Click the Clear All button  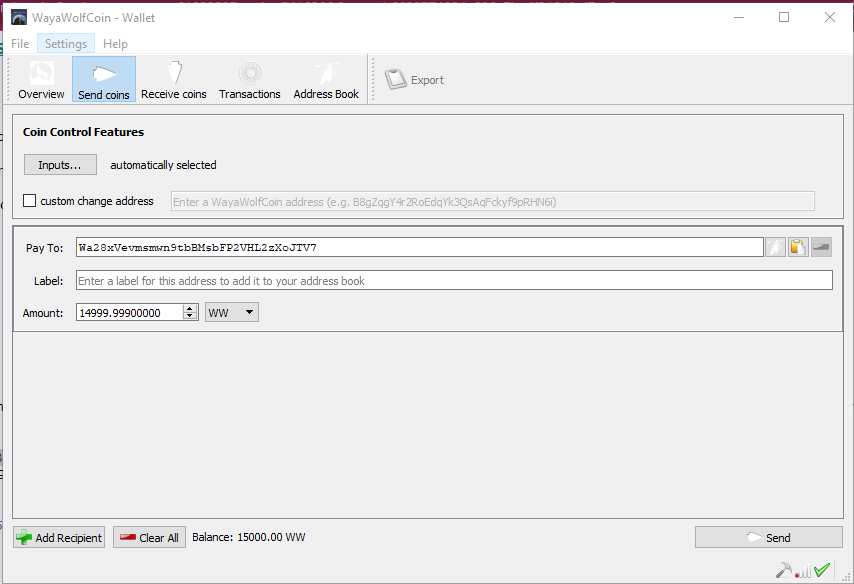click(x=149, y=538)
